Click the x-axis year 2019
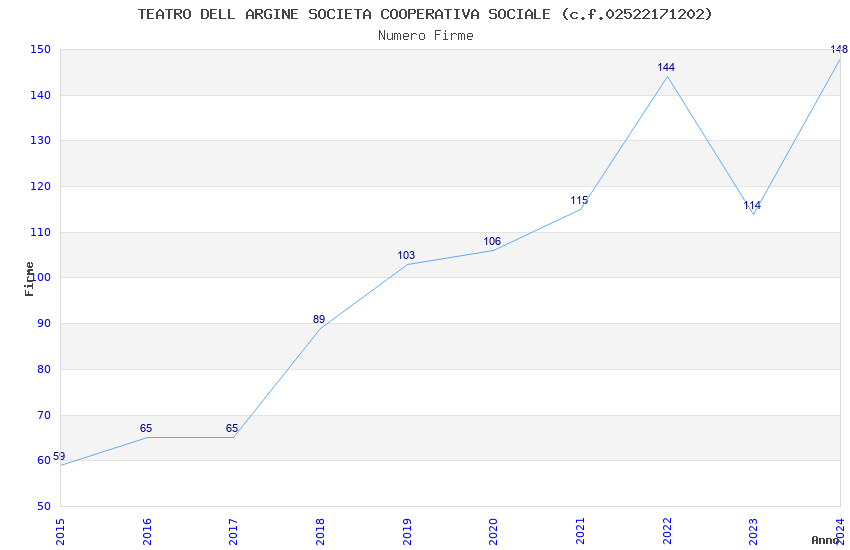This screenshot has width=850, height=550. 407,532
